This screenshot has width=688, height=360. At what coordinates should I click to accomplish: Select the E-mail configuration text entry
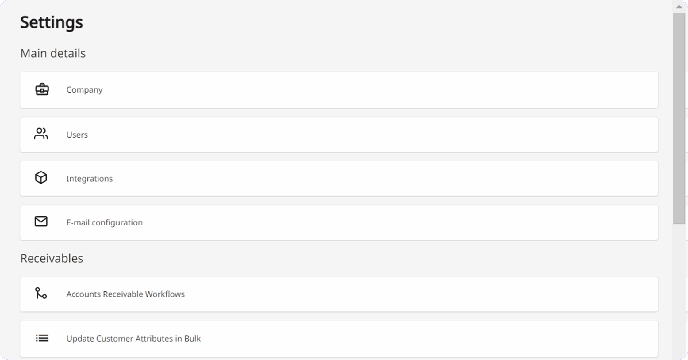click(104, 223)
